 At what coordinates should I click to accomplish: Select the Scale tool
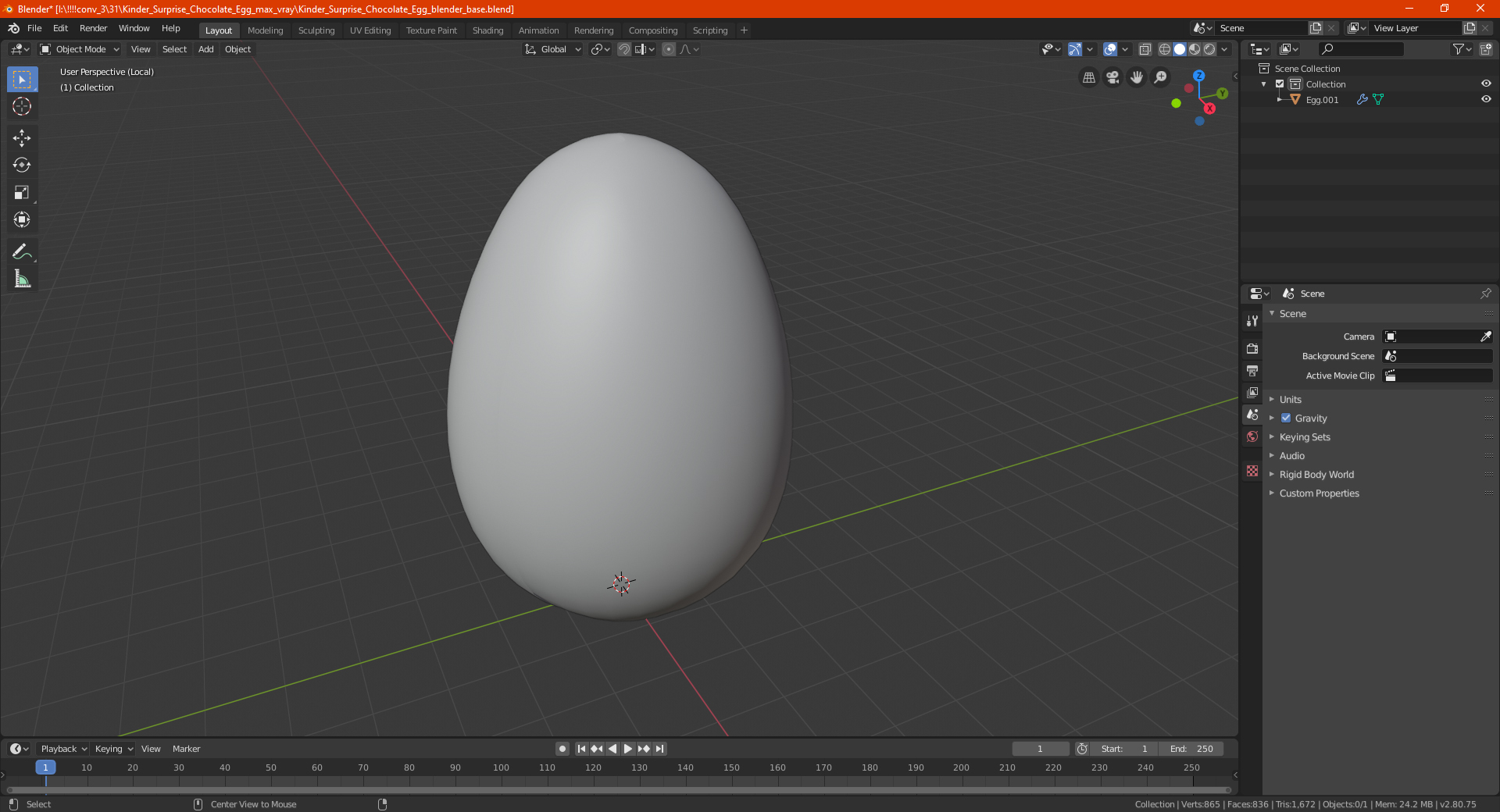tap(22, 192)
